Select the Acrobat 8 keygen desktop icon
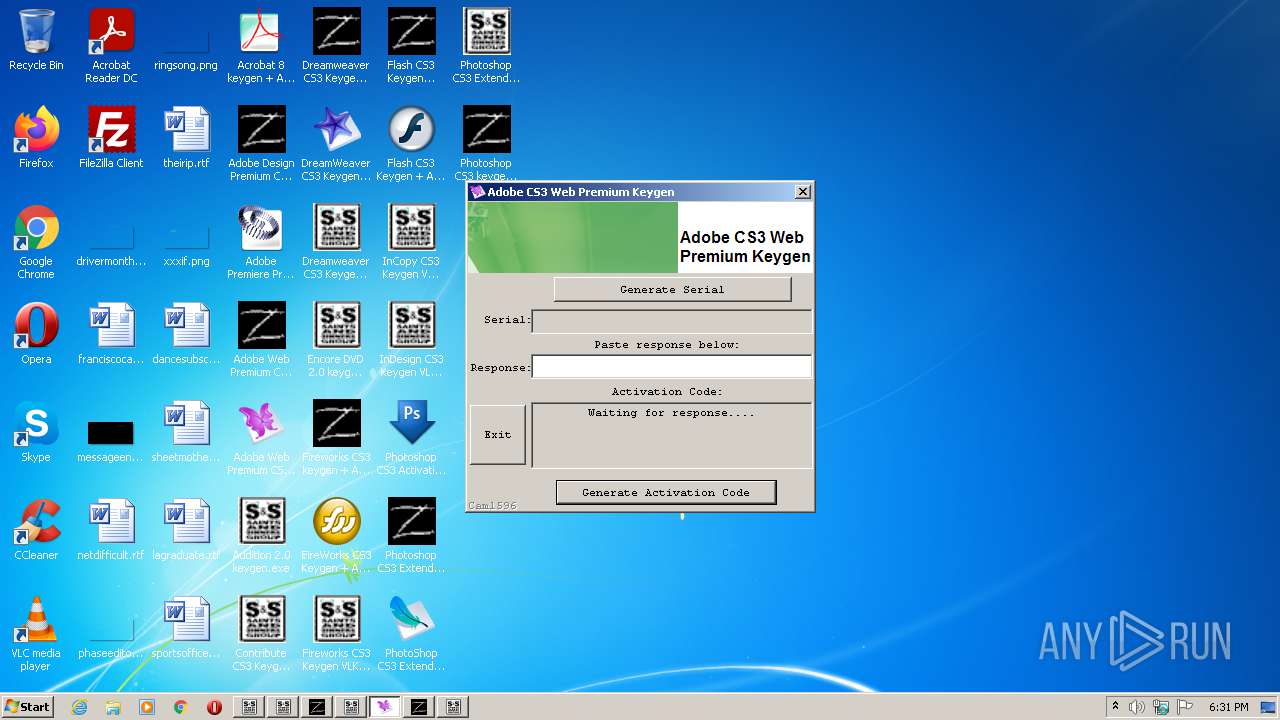 (x=261, y=47)
